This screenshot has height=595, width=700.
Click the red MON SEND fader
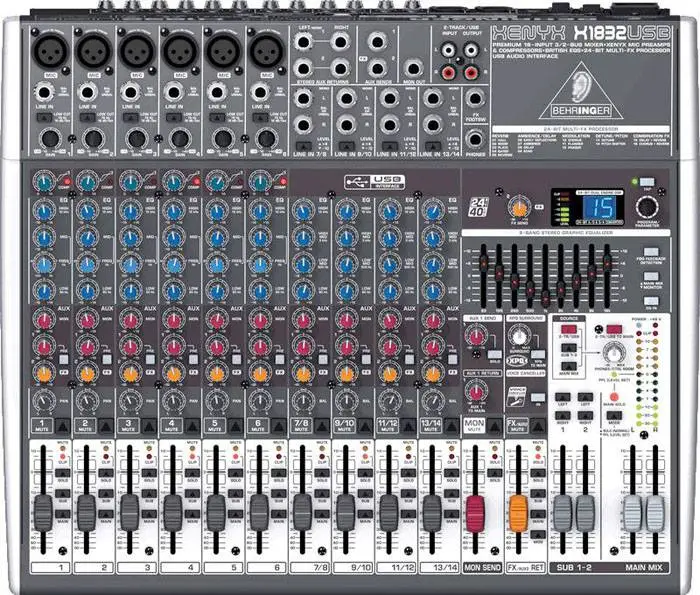click(474, 513)
